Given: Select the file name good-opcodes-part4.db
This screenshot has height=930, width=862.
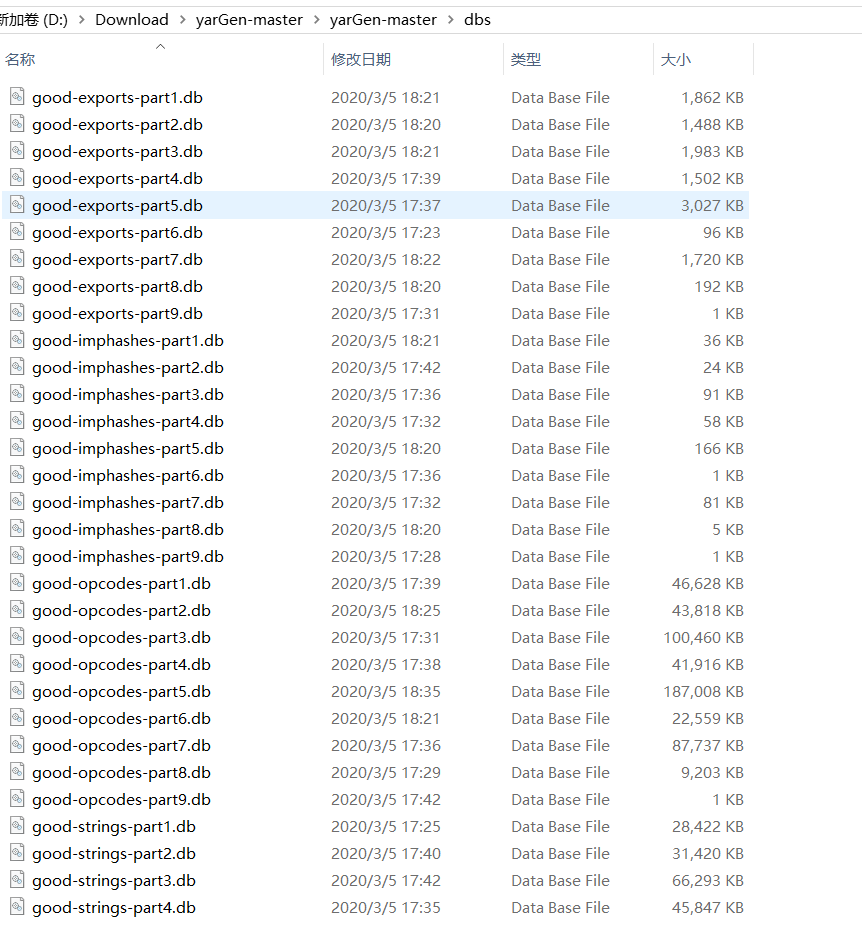Looking at the screenshot, I should [x=122, y=665].
